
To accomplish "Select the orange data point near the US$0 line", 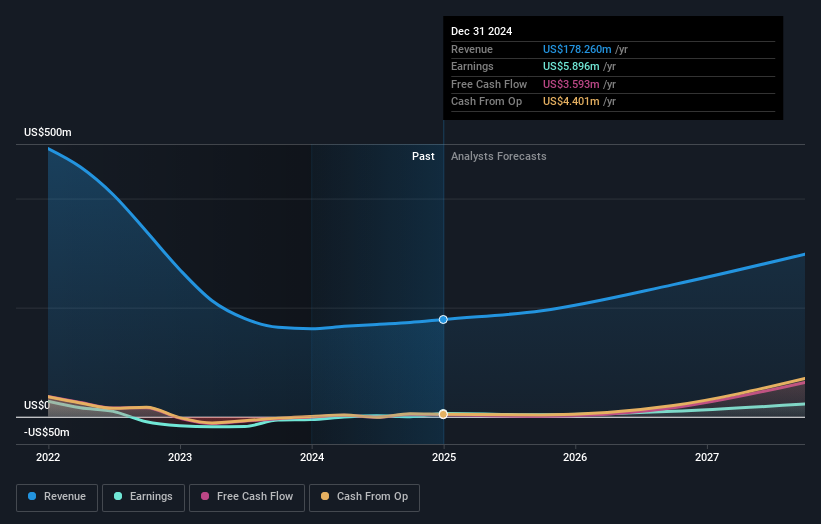I will 443,414.
